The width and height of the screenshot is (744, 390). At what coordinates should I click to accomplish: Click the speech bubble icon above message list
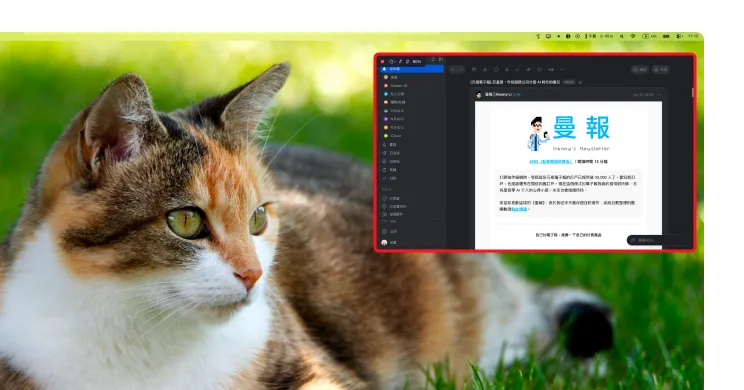point(433,59)
